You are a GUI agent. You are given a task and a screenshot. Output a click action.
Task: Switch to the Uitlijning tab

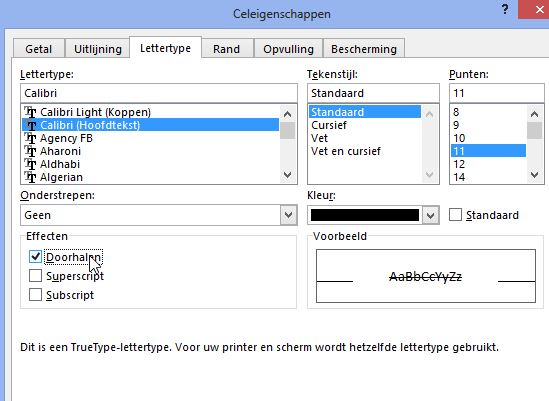click(x=98, y=49)
